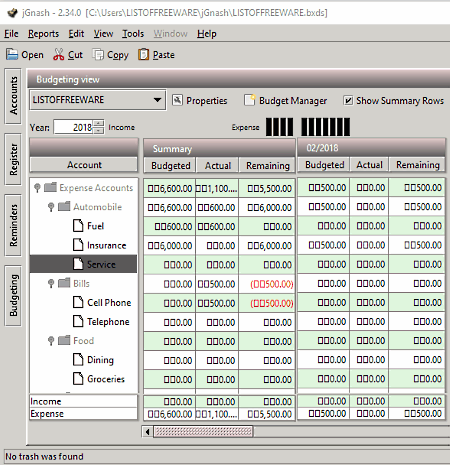Screen dimensions: 450x465
Task: Select the Cell Phone row in account tree
Action: 83,302
